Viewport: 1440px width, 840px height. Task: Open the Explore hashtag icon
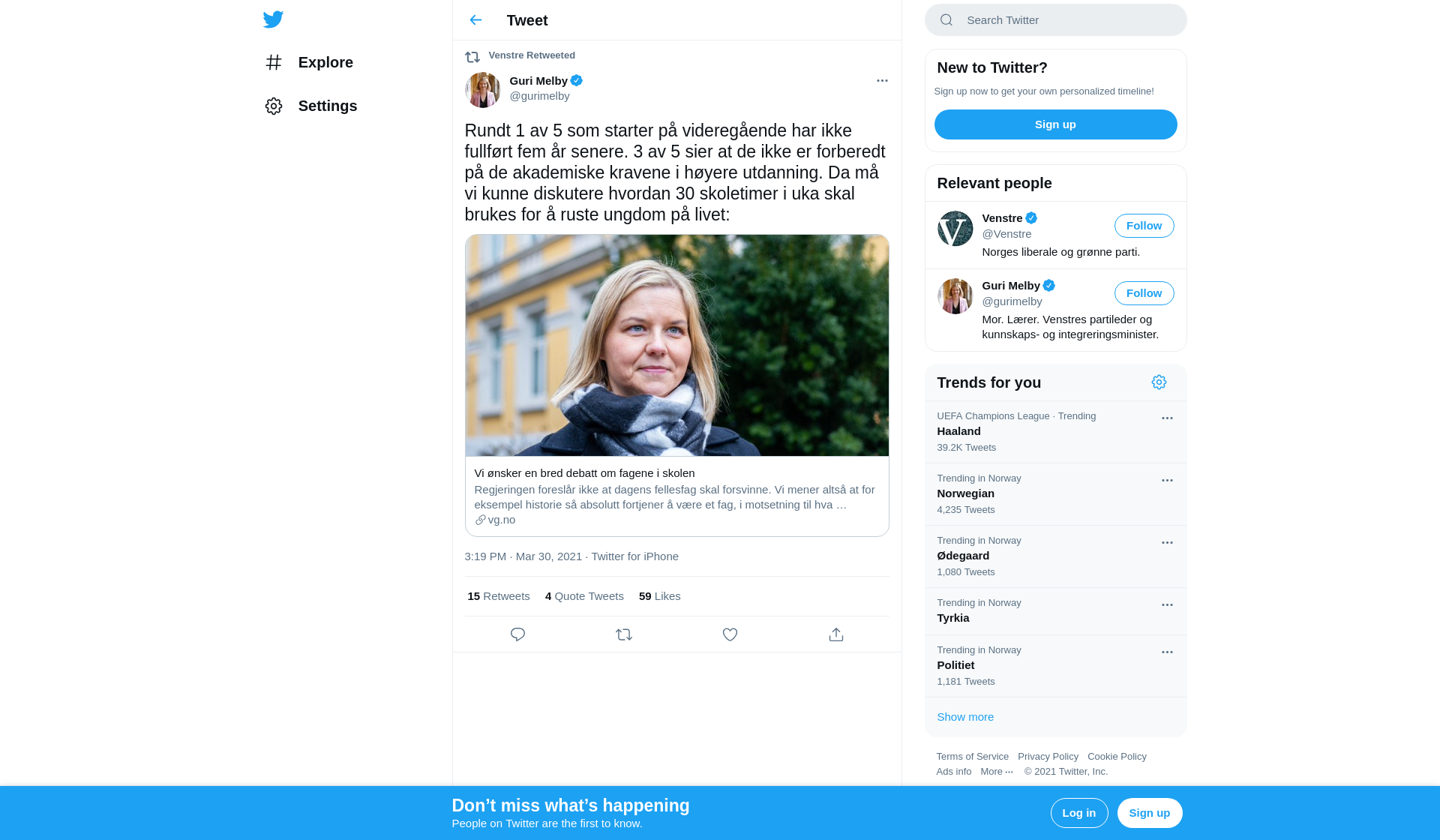pos(274,62)
